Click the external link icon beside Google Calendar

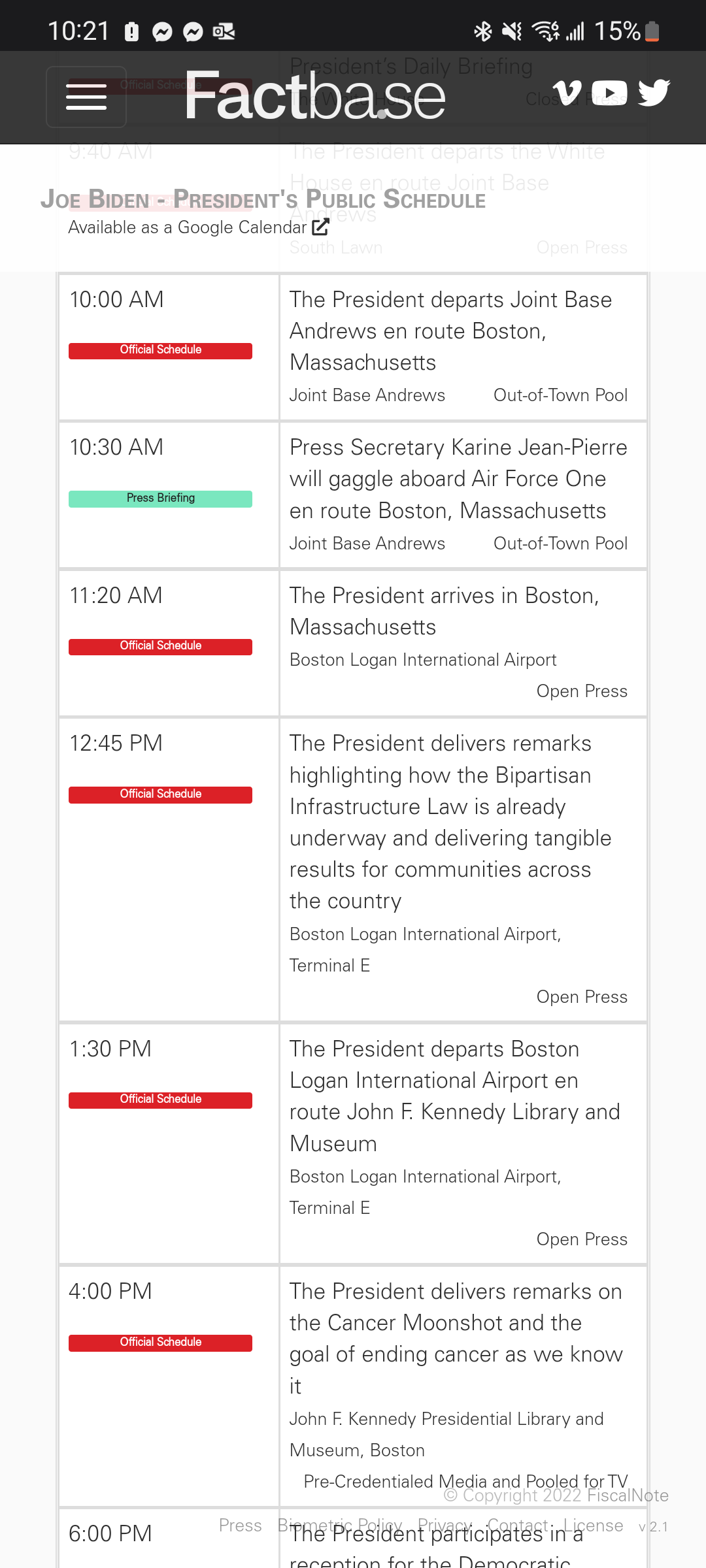click(x=320, y=227)
